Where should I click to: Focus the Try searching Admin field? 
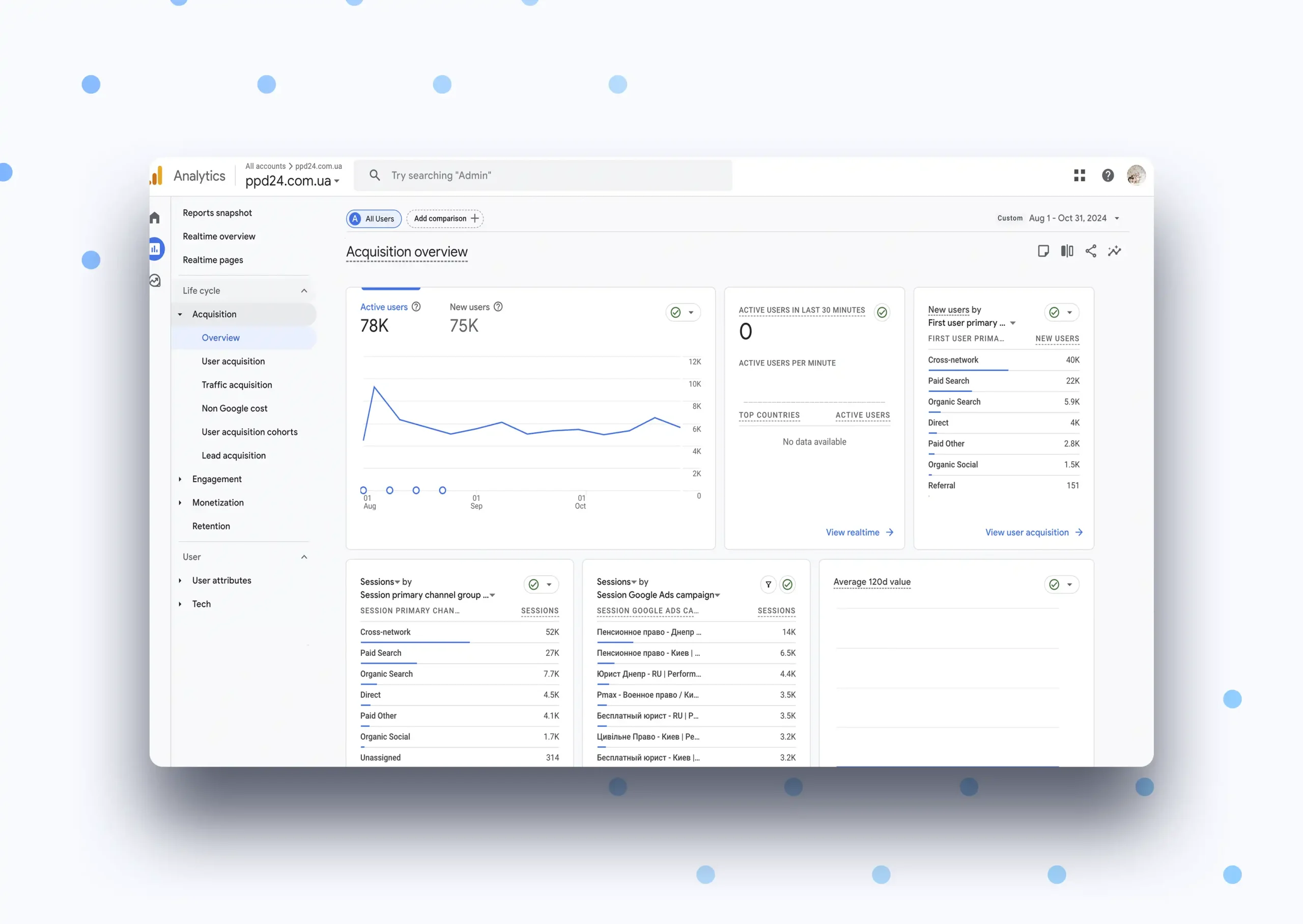pyautogui.click(x=543, y=175)
